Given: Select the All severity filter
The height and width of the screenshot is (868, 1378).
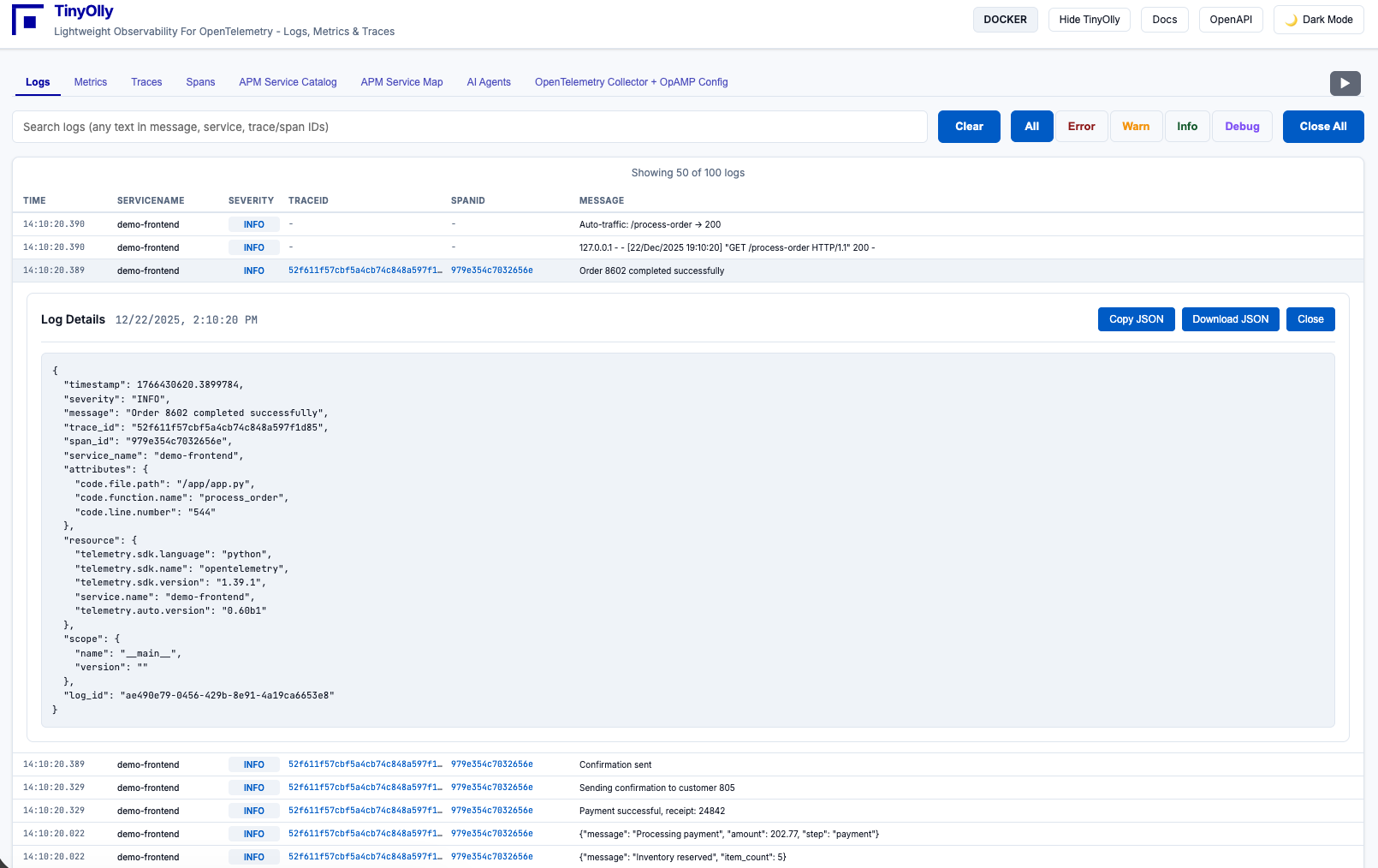Looking at the screenshot, I should click(1031, 127).
